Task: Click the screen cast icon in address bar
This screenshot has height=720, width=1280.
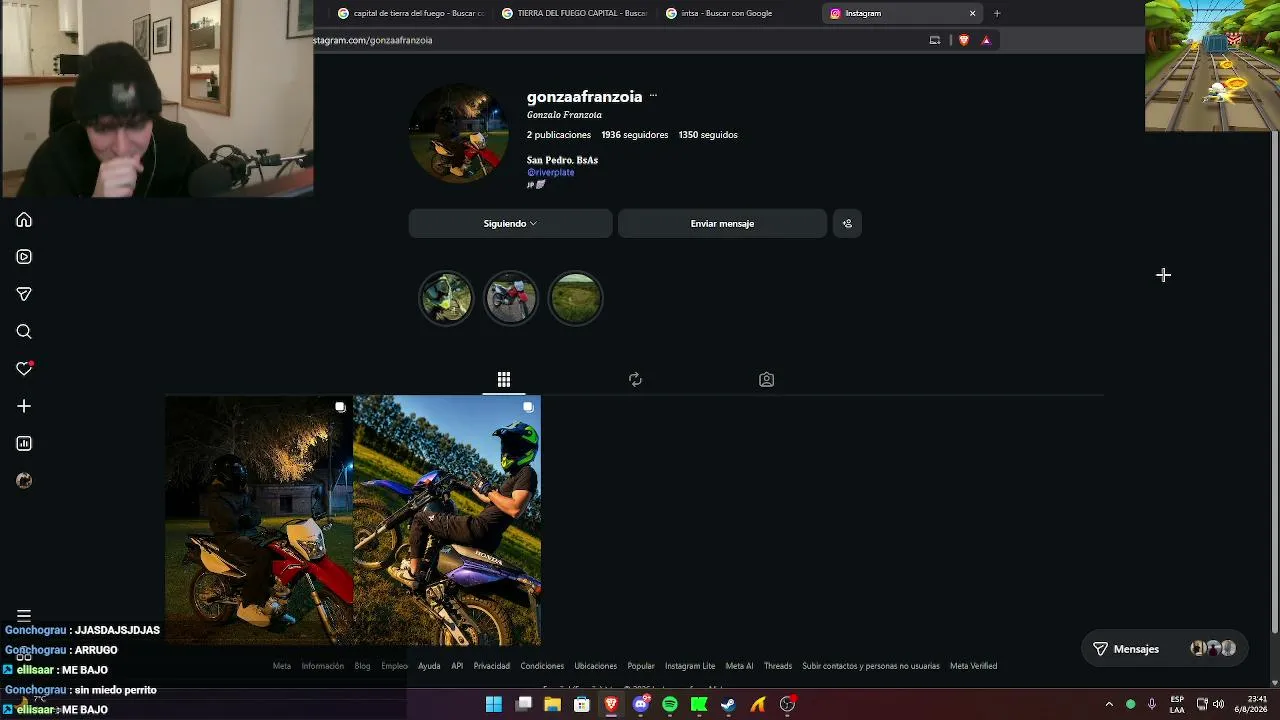Action: 935,40
